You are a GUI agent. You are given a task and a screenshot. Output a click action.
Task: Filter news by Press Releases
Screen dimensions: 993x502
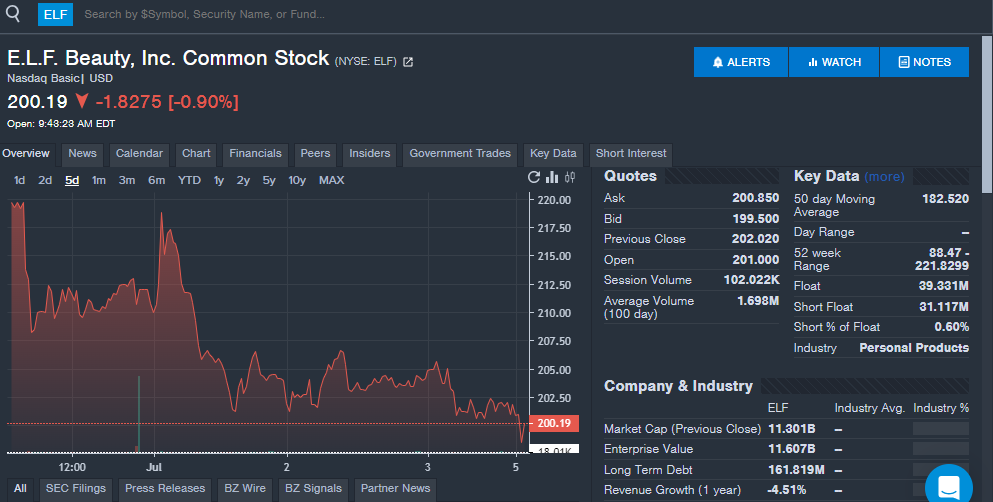pos(165,489)
